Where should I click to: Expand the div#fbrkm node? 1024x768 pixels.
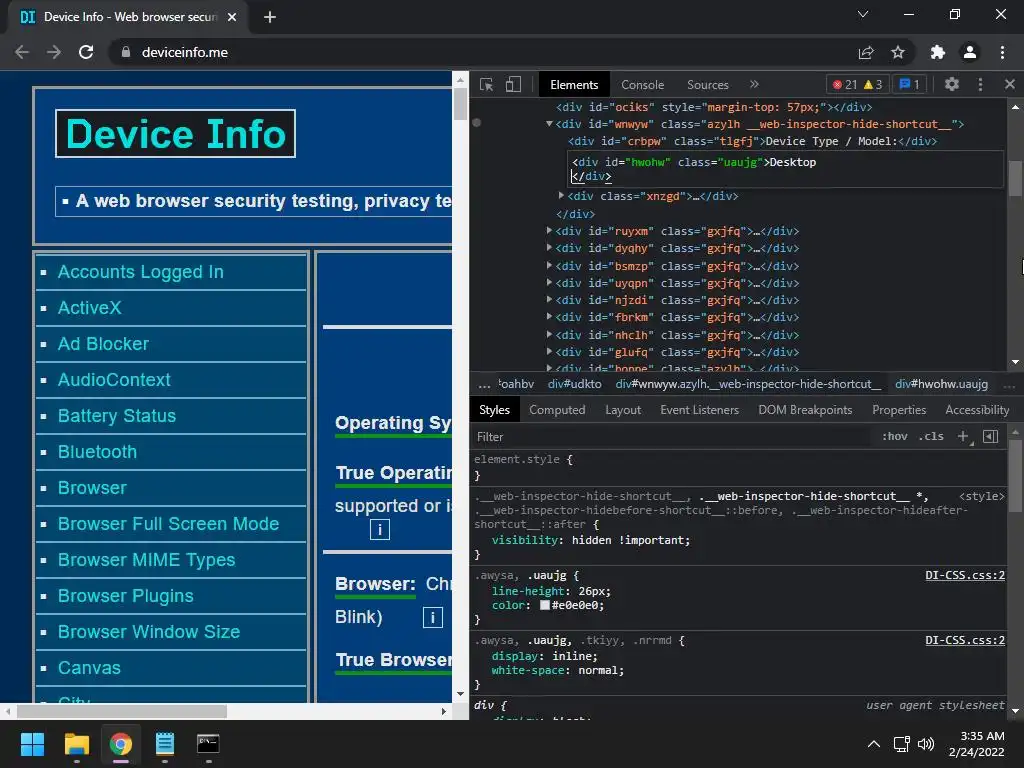(549, 317)
